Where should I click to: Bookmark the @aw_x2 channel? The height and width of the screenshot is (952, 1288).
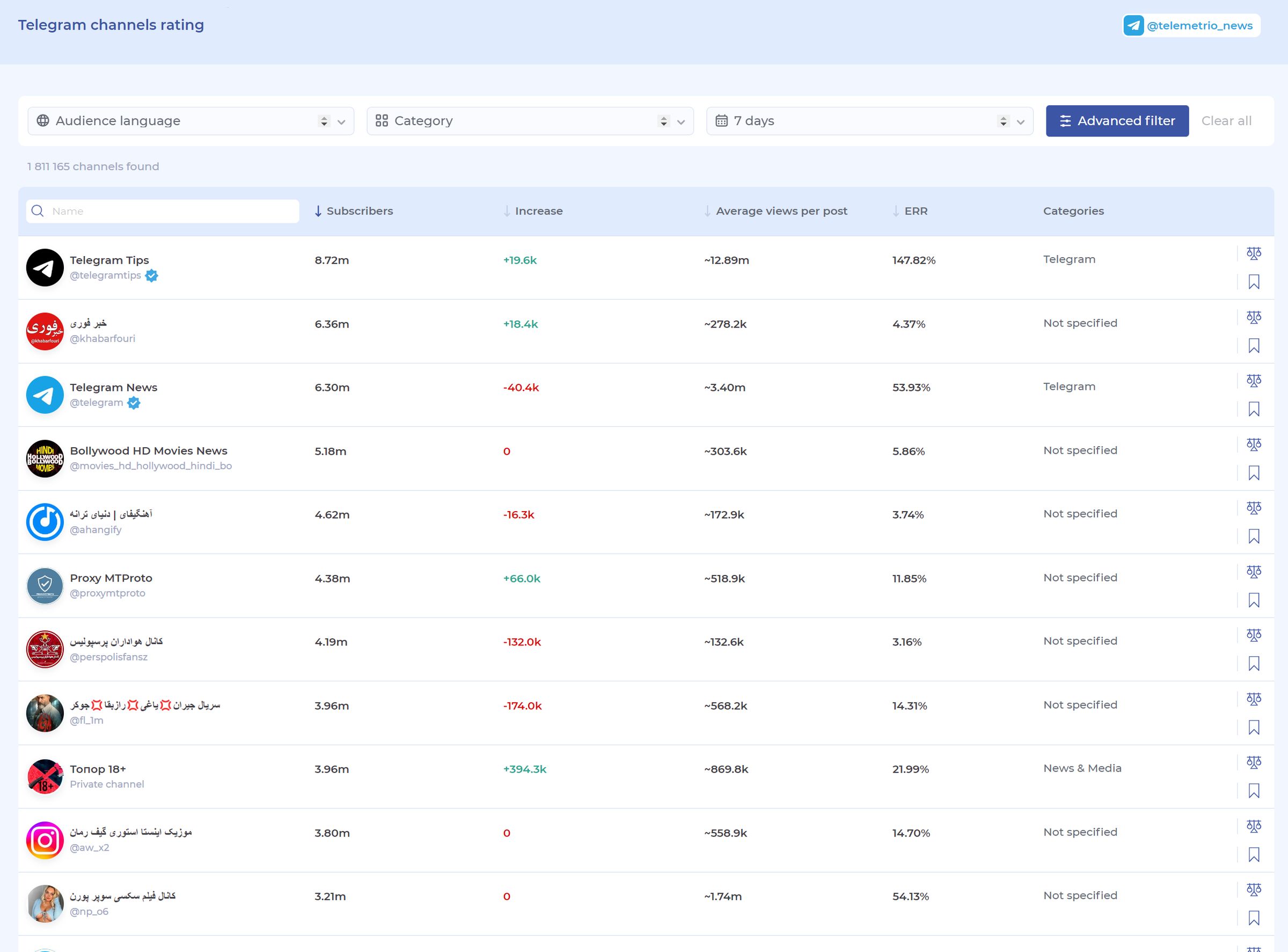pos(1254,855)
